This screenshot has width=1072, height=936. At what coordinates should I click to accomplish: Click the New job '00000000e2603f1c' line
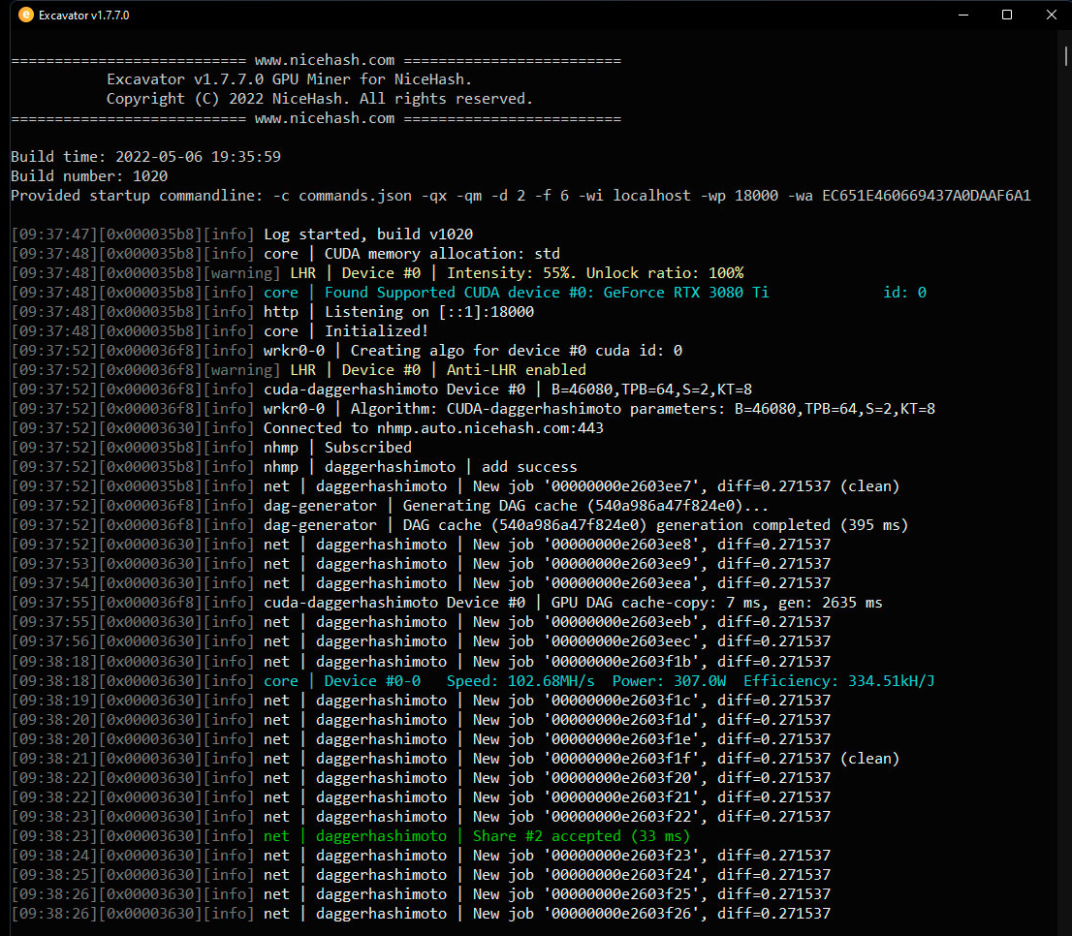tap(420, 700)
